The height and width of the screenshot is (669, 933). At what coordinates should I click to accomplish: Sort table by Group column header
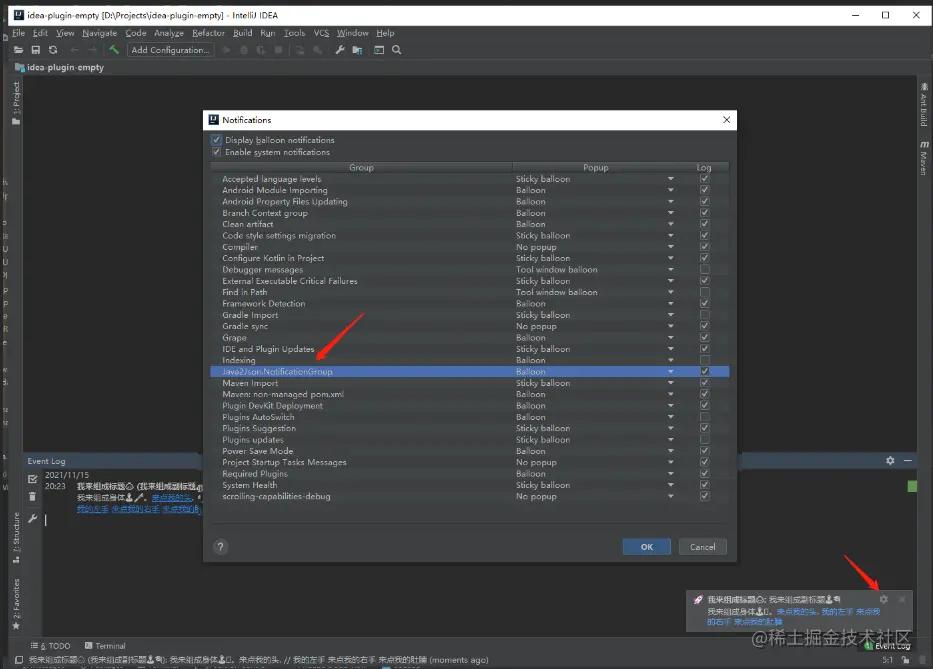click(361, 167)
